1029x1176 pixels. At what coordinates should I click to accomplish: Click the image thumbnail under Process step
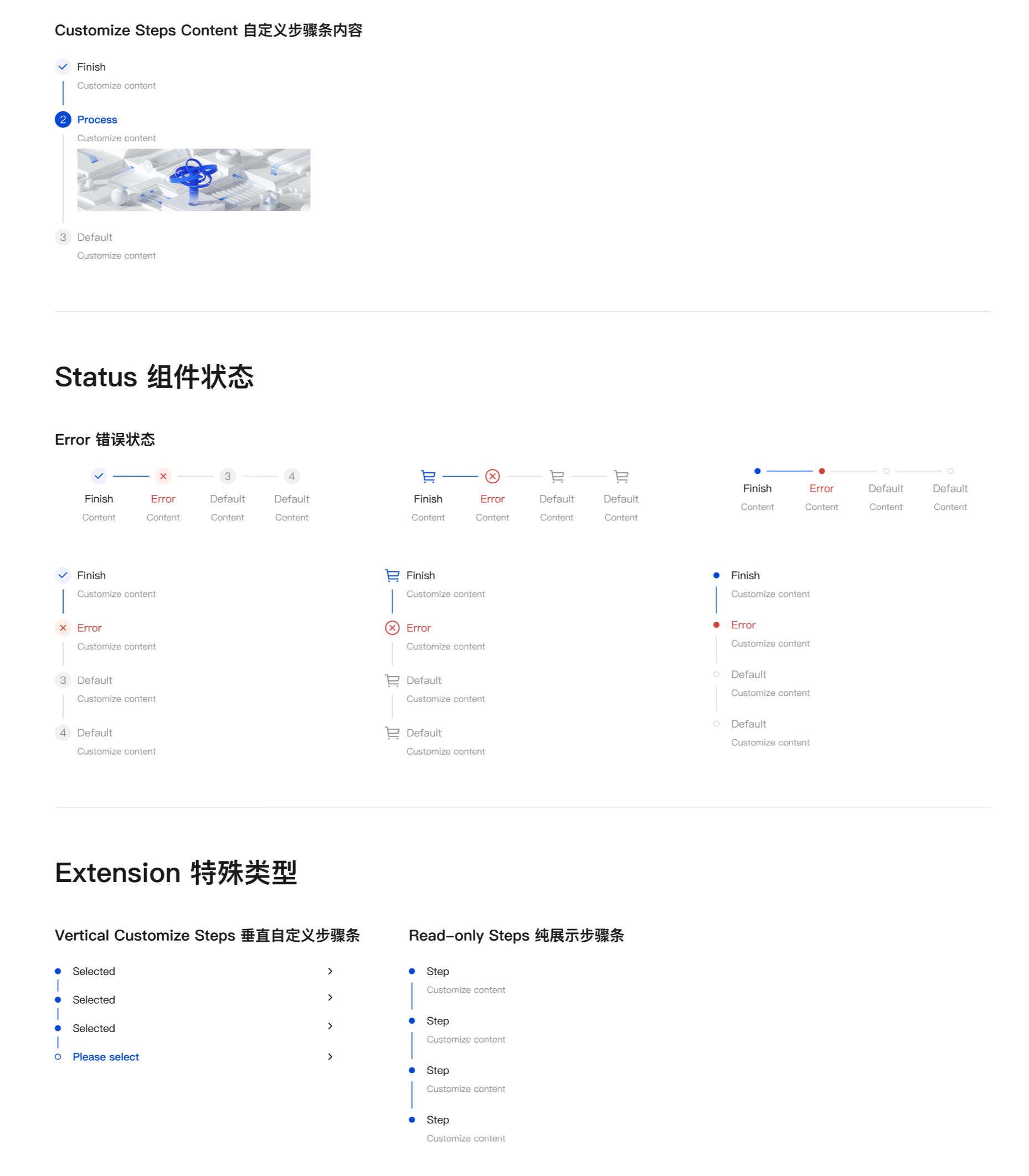point(193,179)
